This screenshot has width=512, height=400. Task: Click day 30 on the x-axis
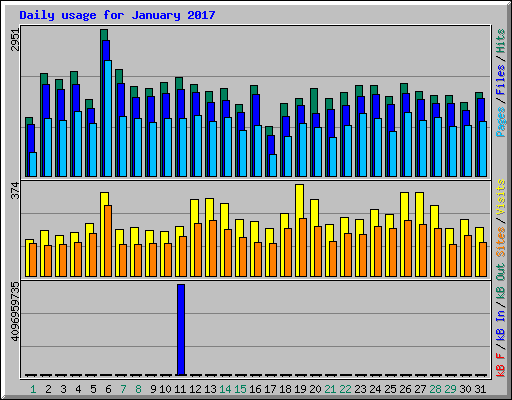(465, 389)
